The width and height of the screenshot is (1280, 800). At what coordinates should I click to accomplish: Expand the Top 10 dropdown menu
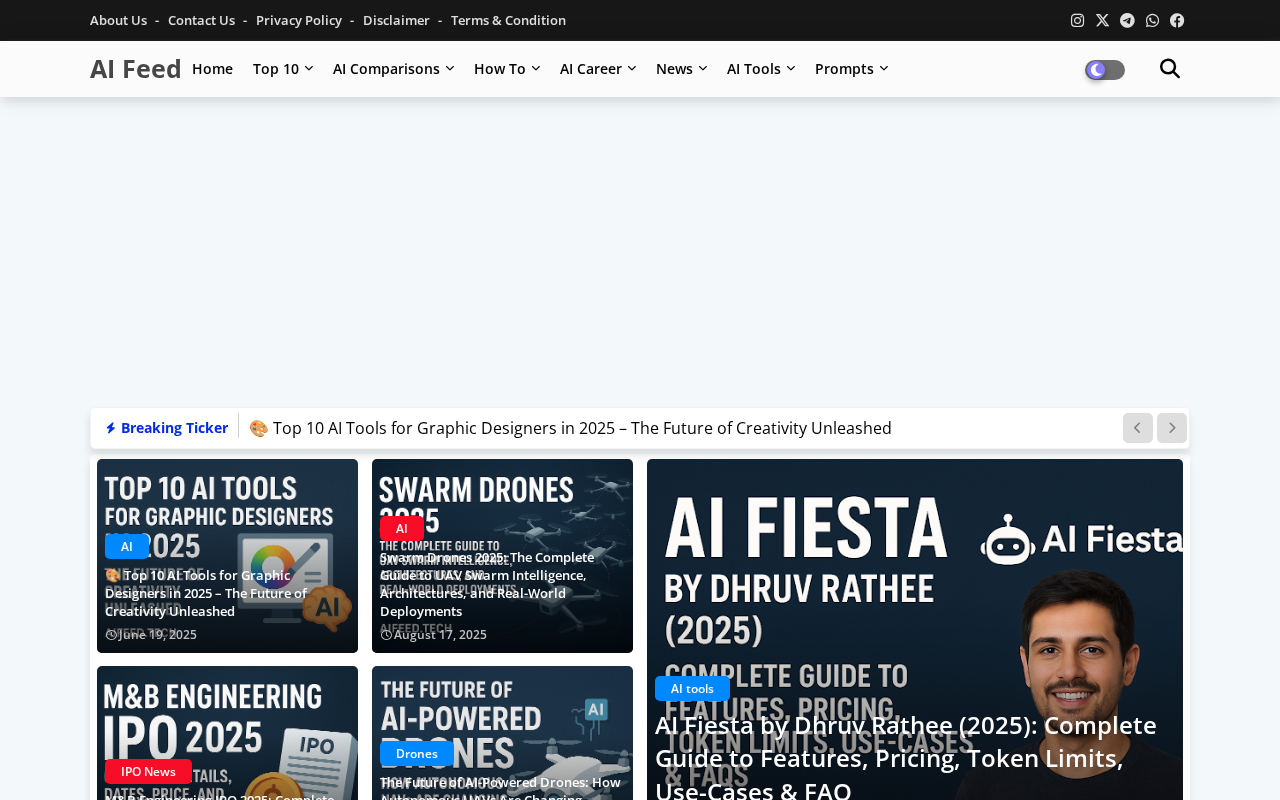coord(282,69)
